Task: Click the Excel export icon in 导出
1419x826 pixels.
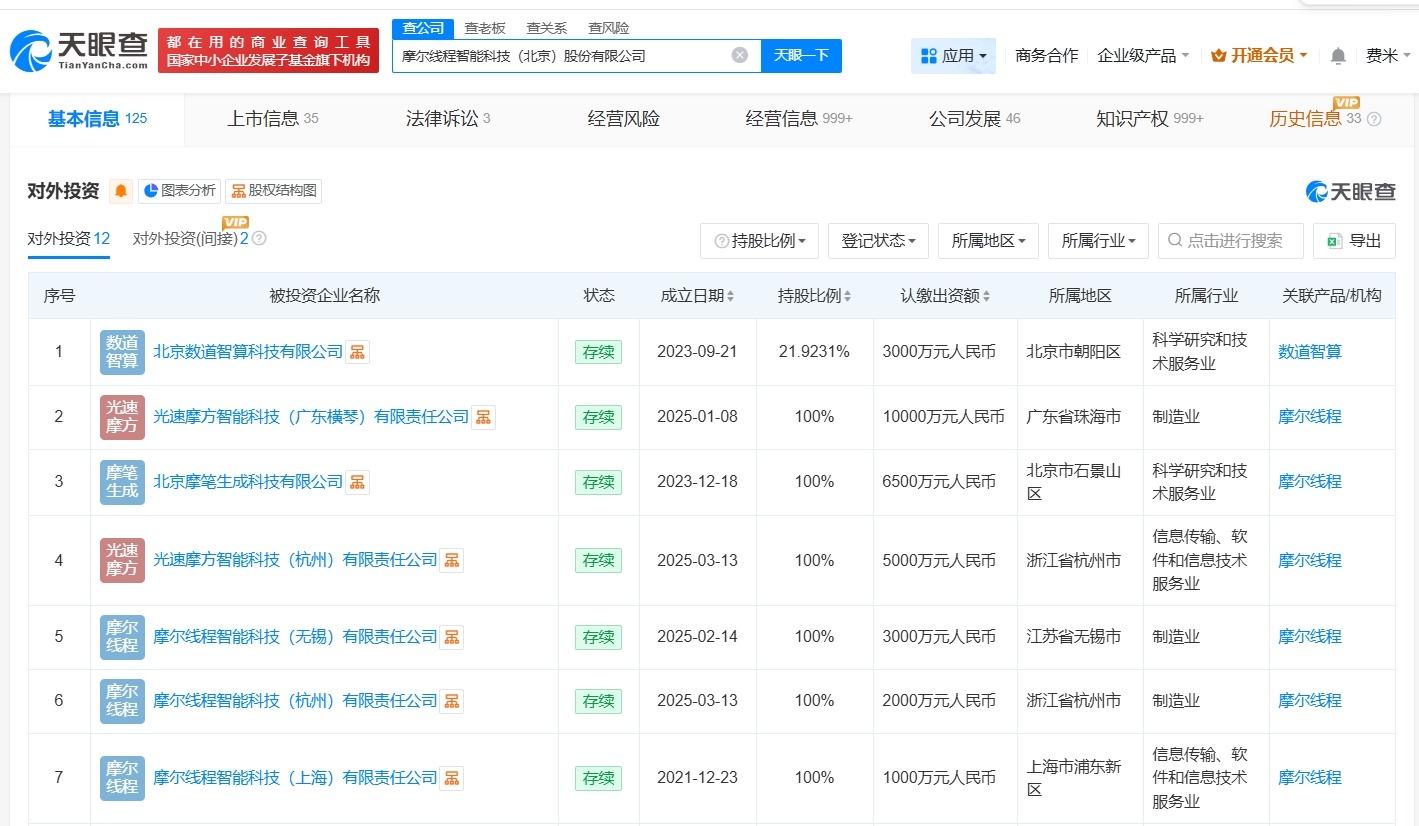Action: click(1334, 240)
